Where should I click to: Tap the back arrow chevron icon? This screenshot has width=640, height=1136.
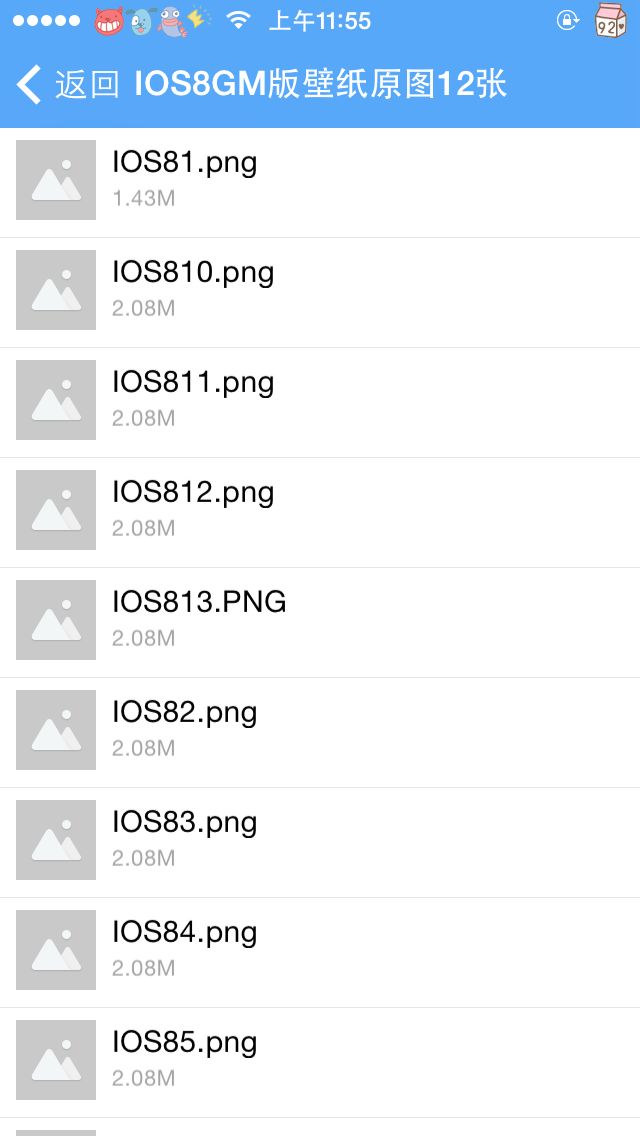[30, 85]
